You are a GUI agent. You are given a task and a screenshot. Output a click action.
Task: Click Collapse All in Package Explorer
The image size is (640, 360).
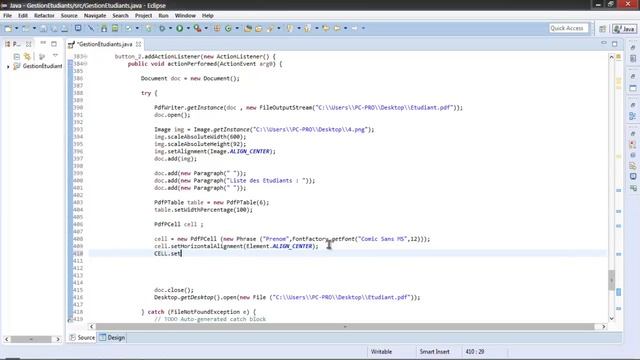point(17,56)
